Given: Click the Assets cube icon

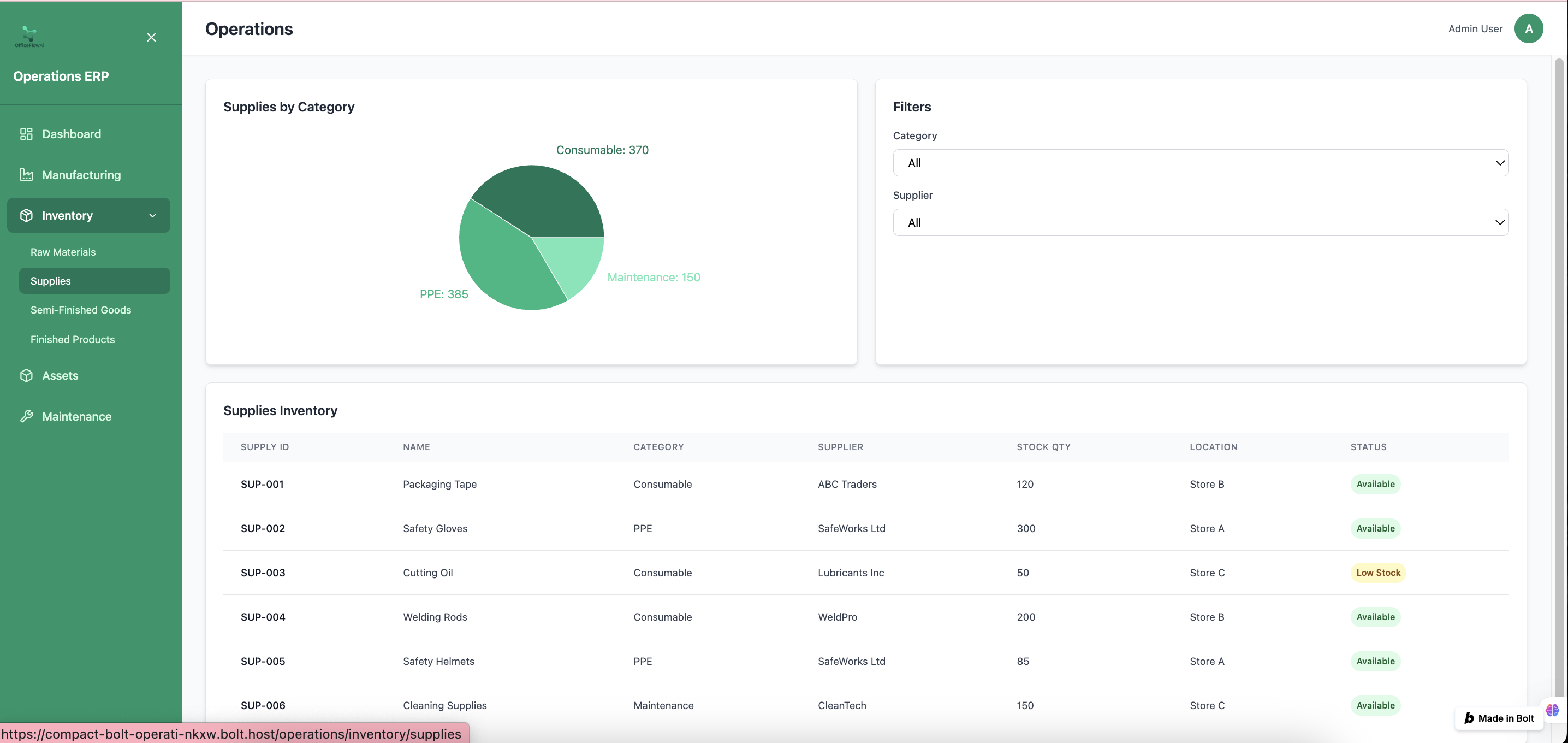Looking at the screenshot, I should click(26, 376).
